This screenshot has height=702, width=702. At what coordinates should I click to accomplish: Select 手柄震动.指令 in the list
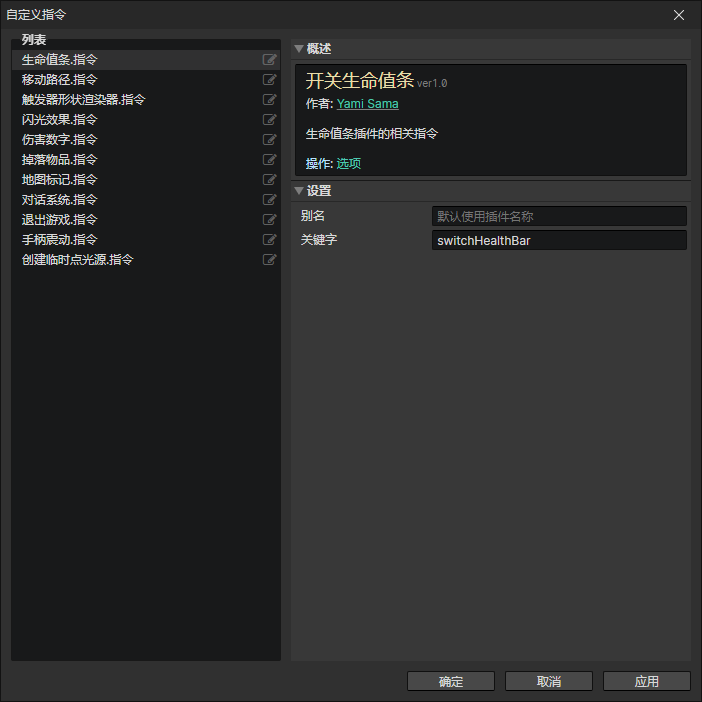146,240
